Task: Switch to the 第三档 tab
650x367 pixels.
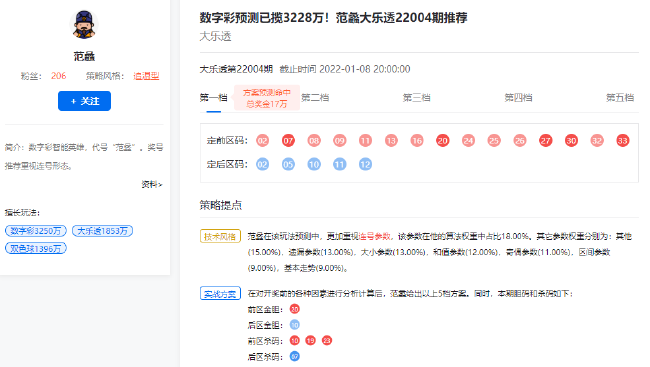Action: pos(417,97)
